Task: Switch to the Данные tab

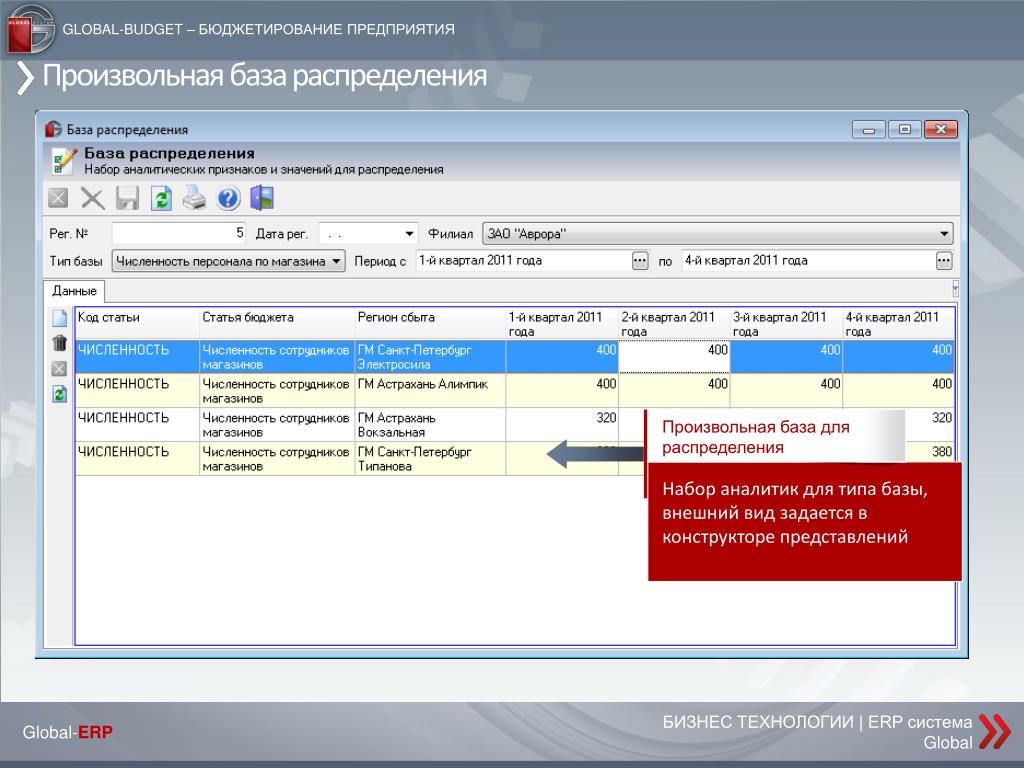Action: click(75, 291)
